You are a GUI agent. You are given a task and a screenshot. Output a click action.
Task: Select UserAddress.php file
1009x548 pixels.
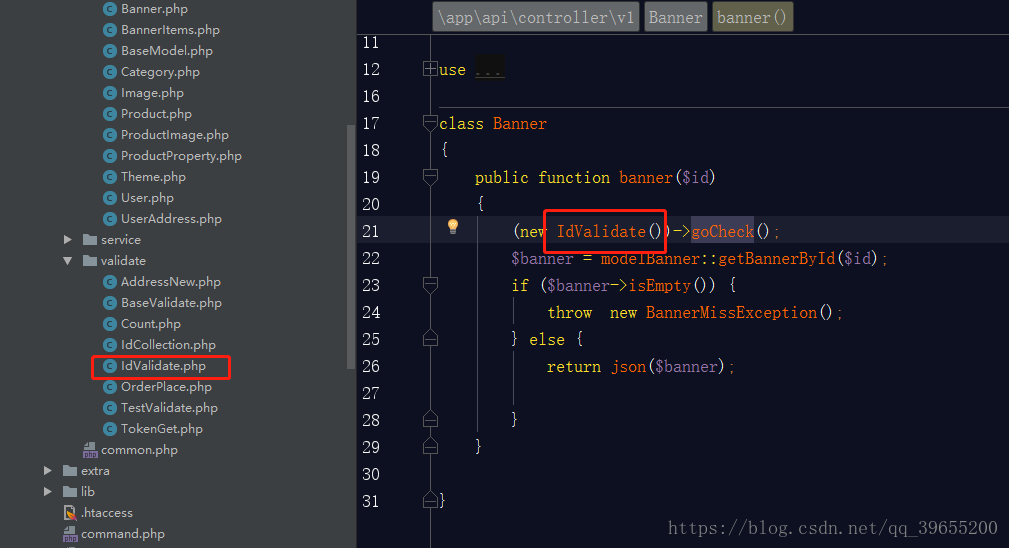click(x=171, y=219)
